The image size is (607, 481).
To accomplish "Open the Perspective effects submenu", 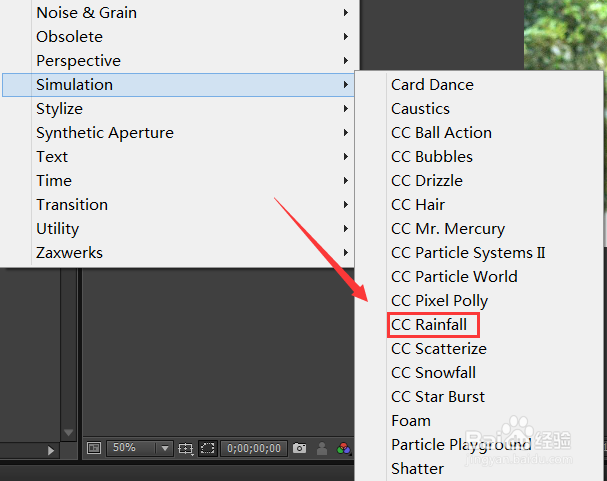I will coord(178,61).
